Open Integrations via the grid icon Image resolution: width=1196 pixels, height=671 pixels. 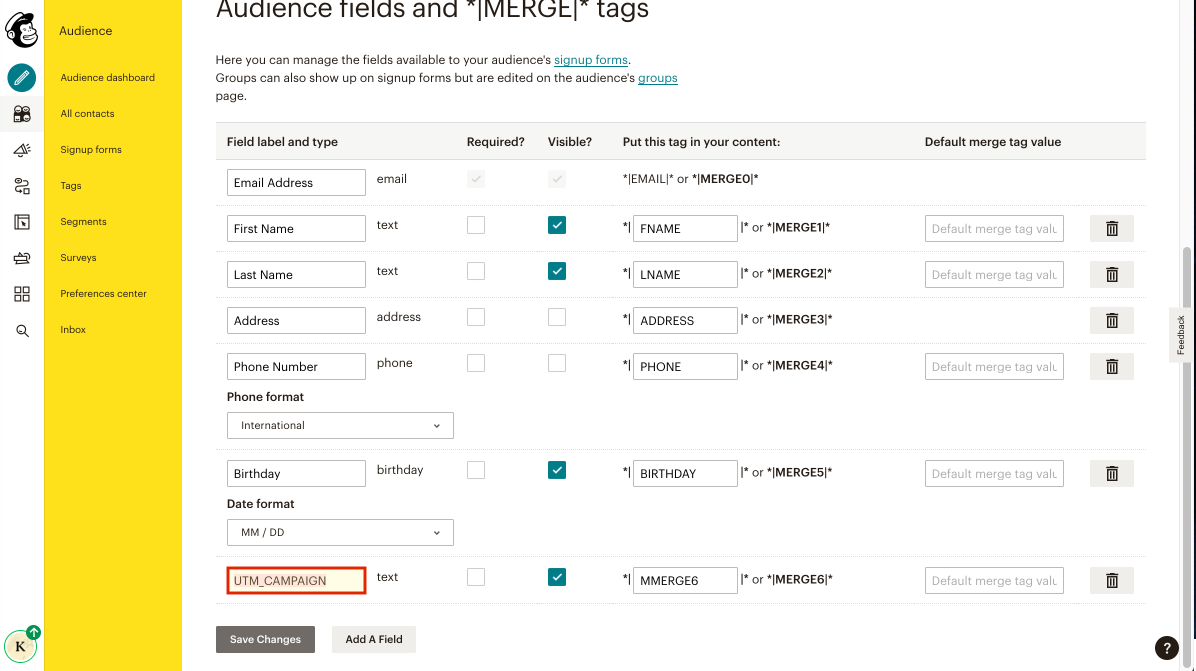pos(22,293)
